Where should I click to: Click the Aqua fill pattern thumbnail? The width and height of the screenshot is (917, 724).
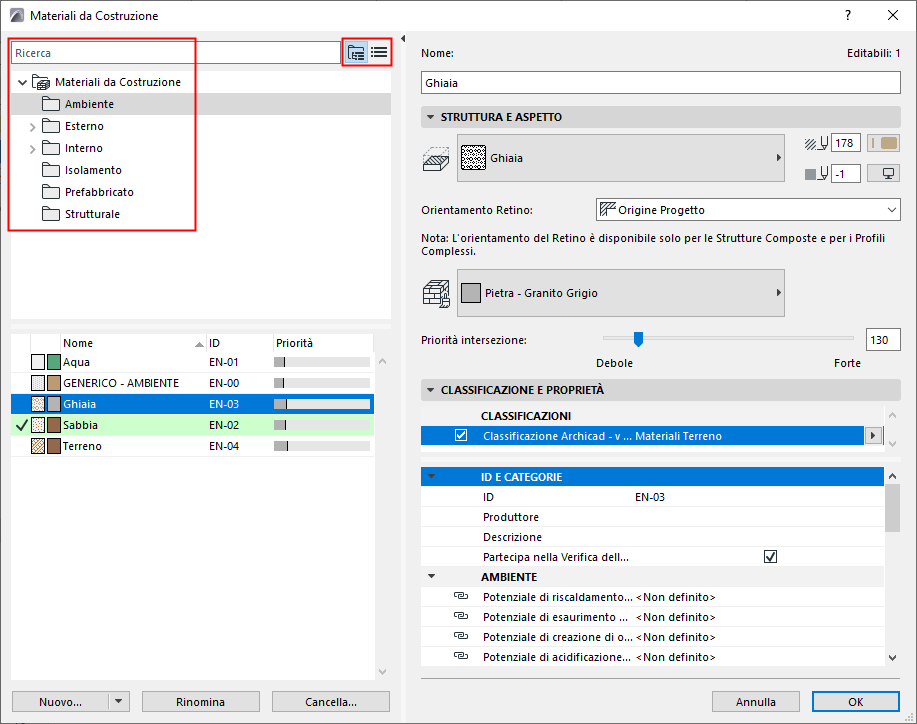tap(38, 362)
